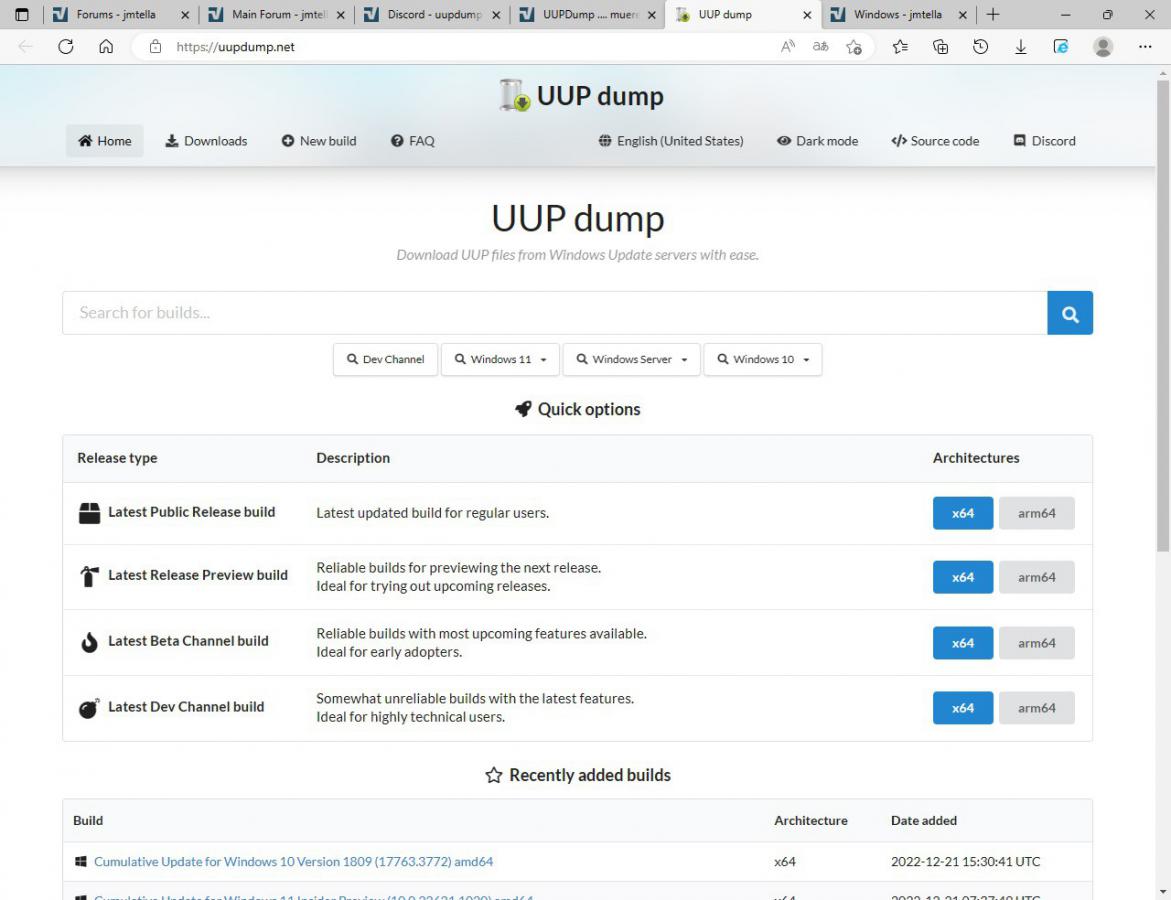Open the Downloads navigation item
This screenshot has height=900, width=1171.
206,141
